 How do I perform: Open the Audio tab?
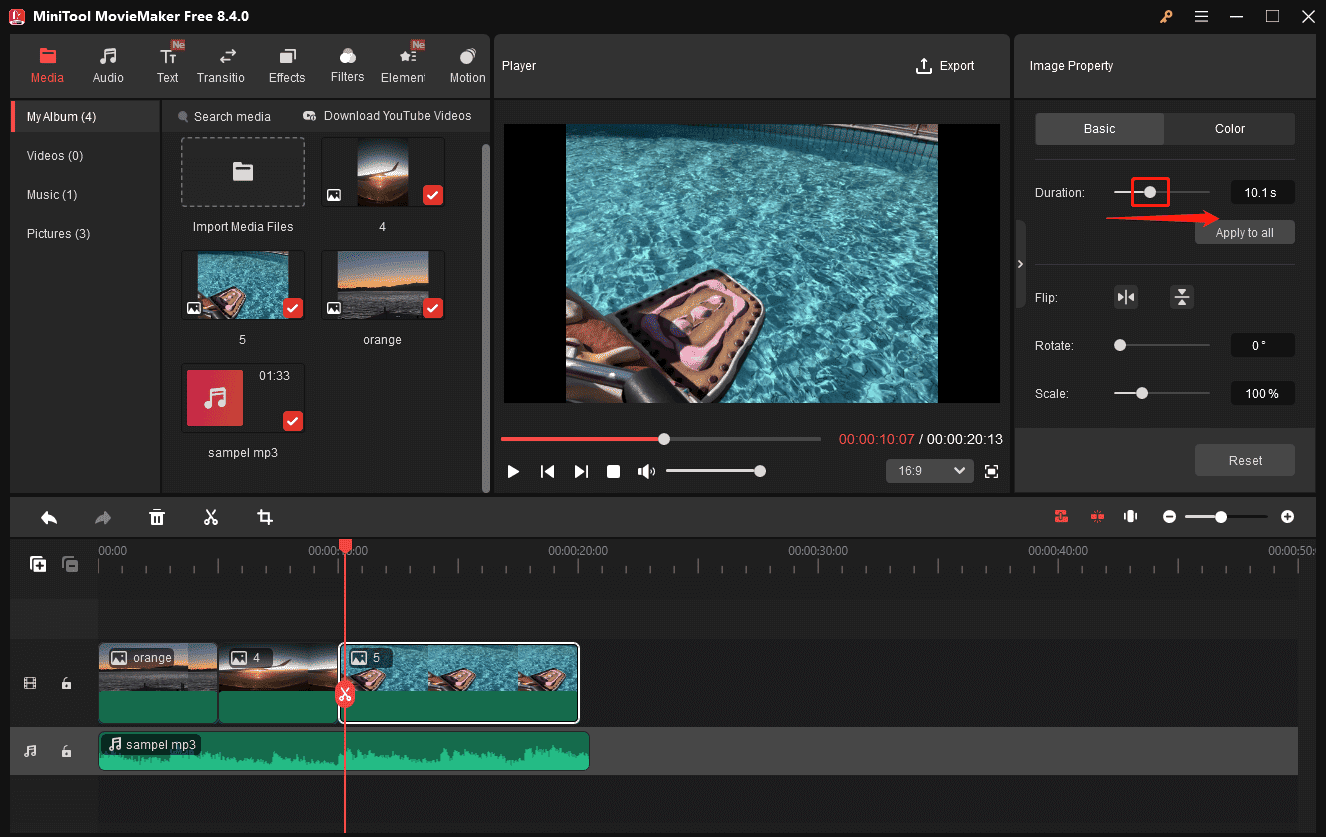(x=107, y=64)
